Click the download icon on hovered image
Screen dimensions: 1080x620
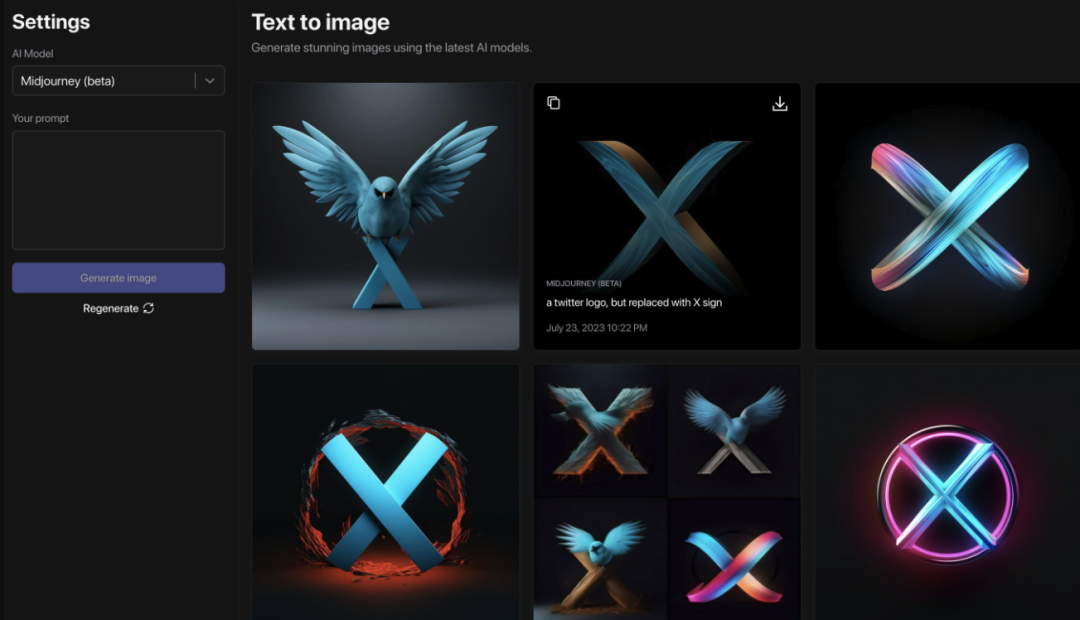coord(780,103)
